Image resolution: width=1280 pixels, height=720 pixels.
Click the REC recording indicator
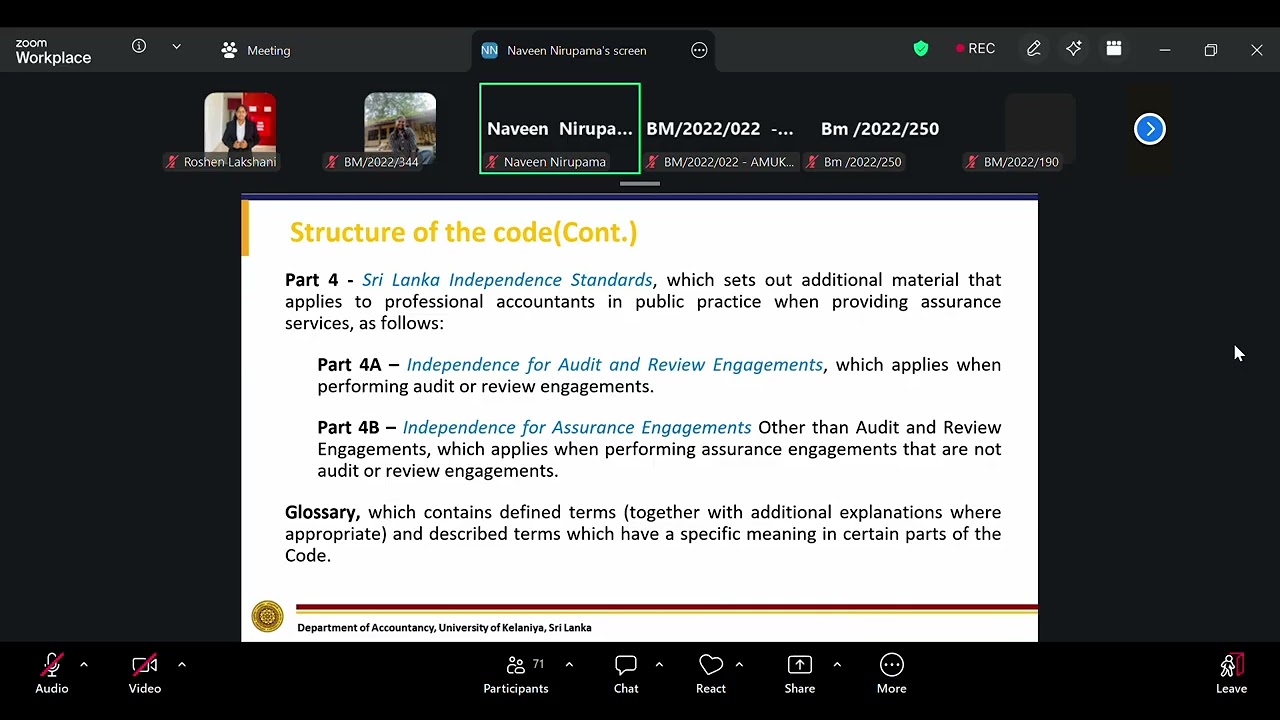pos(975,48)
